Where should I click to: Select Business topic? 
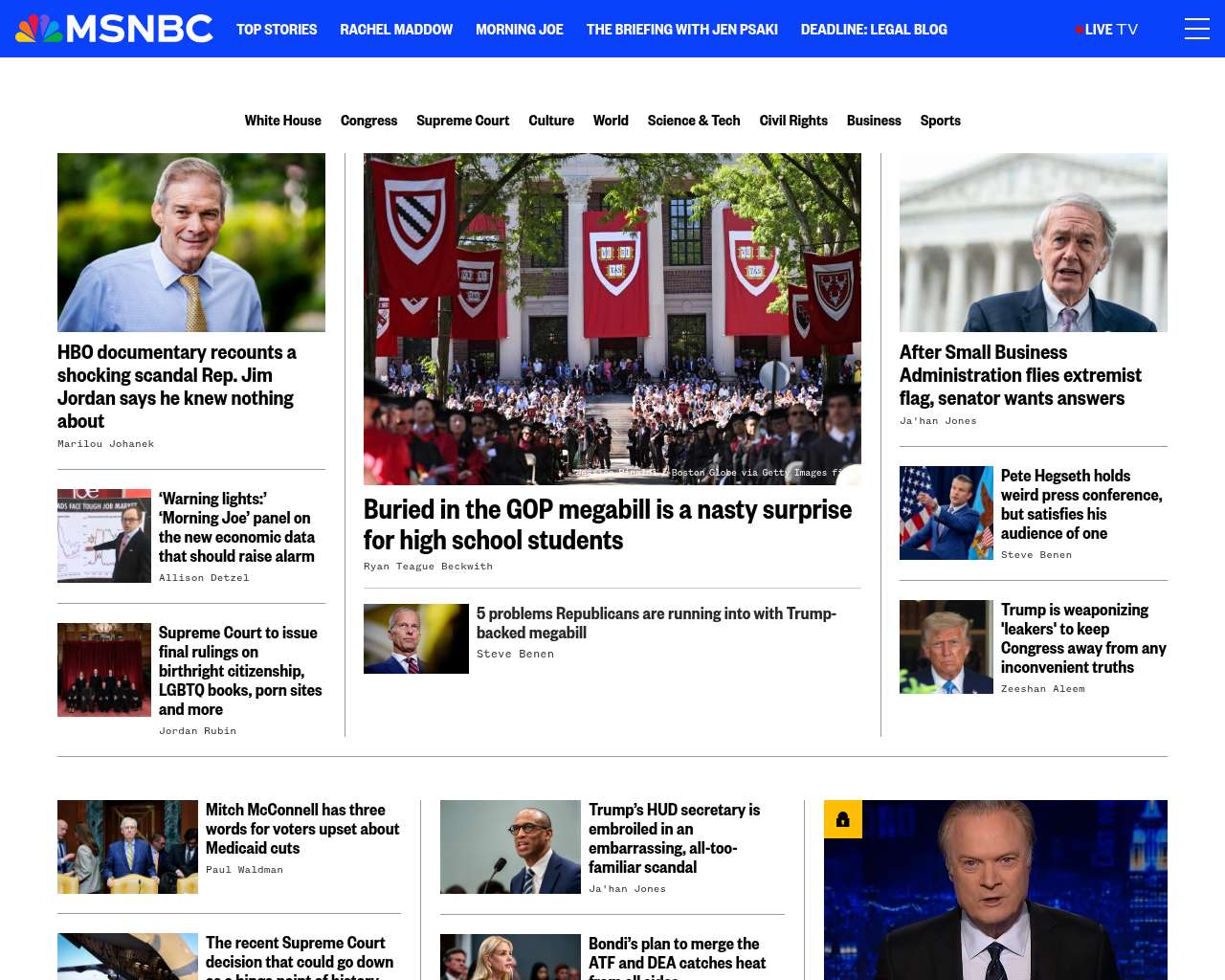point(874,121)
